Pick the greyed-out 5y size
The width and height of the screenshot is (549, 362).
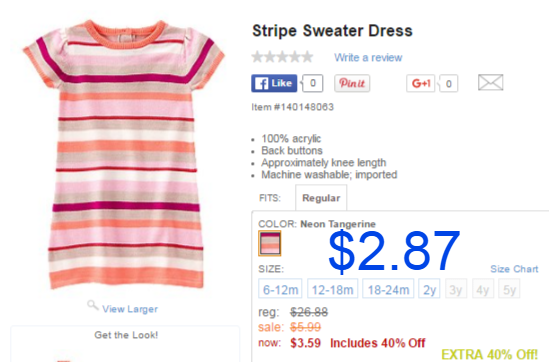509,289
